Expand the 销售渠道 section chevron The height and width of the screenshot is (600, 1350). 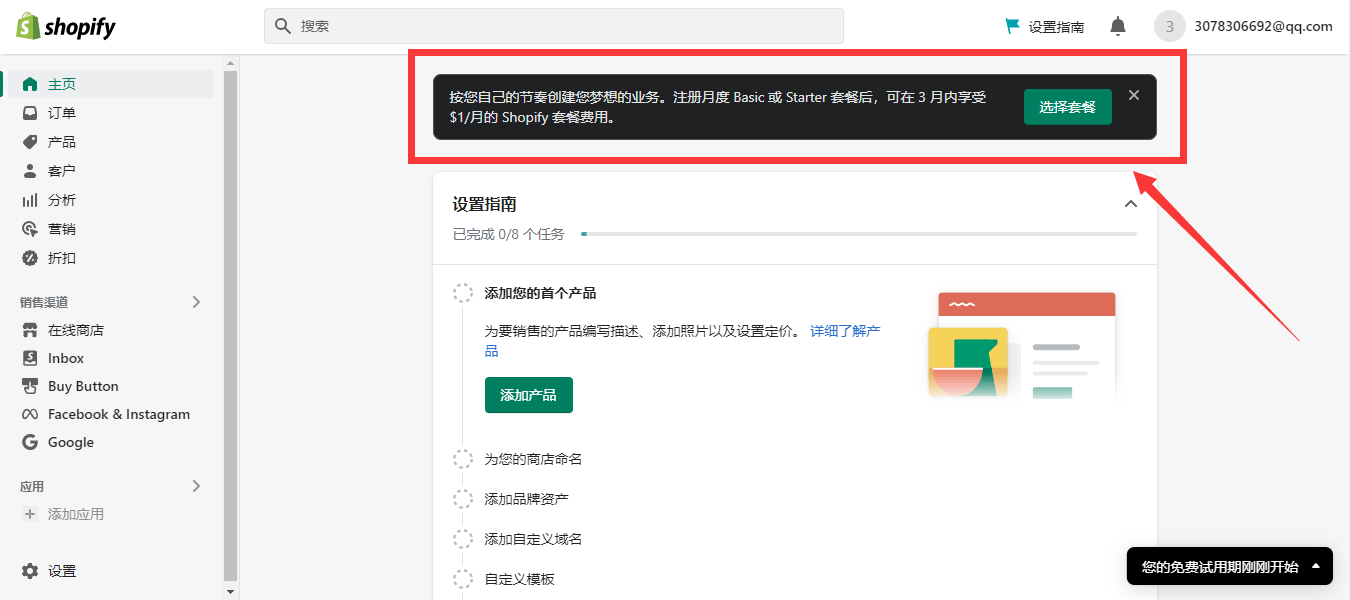click(196, 301)
